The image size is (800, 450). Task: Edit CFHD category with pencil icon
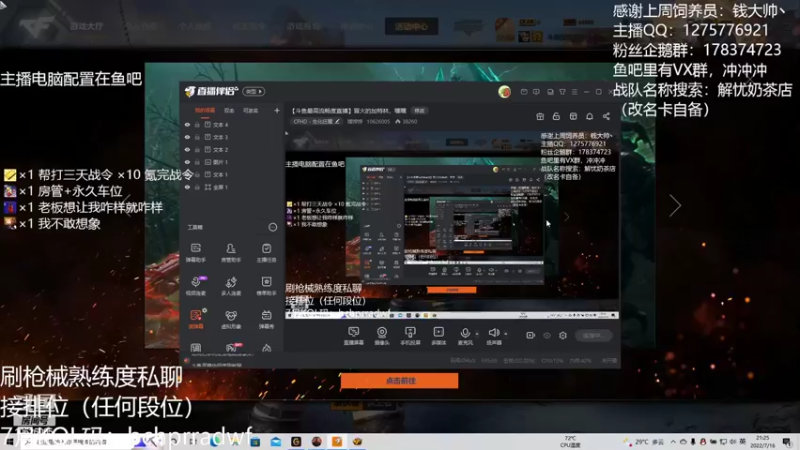(x=337, y=121)
